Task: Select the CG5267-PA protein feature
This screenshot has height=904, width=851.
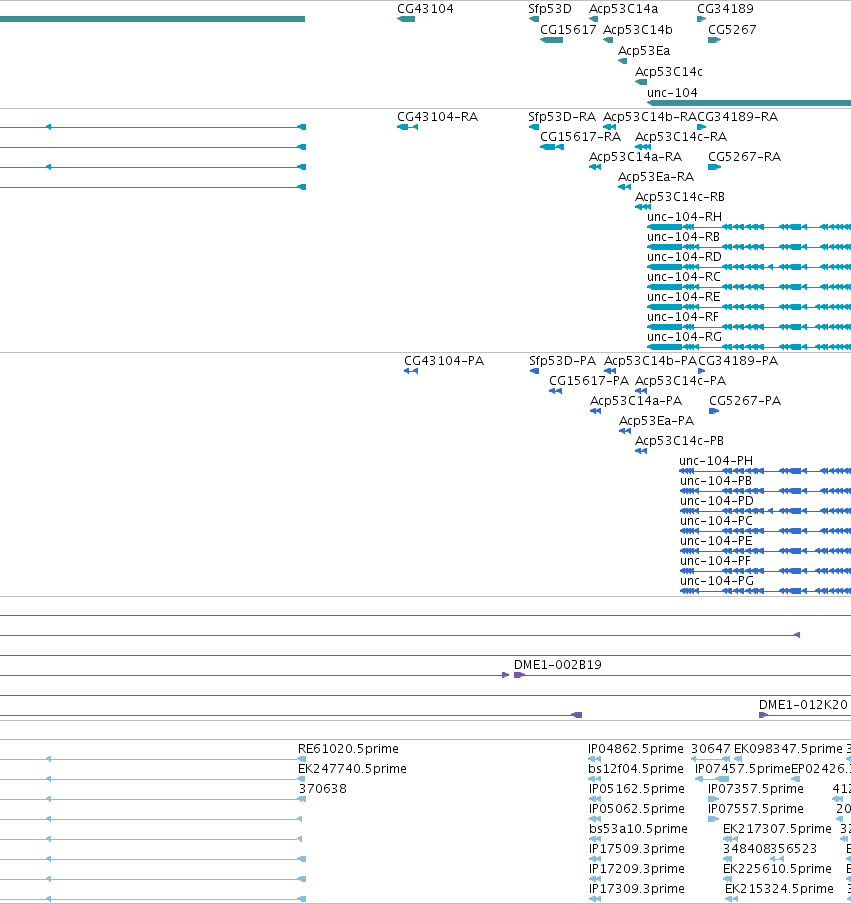Action: pyautogui.click(x=714, y=411)
